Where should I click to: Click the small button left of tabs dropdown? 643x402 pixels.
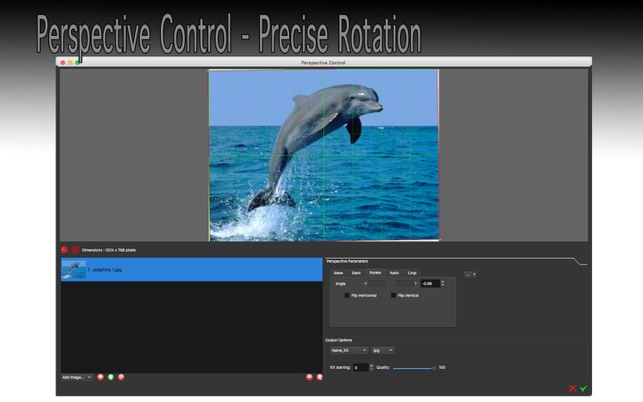pyautogui.click(x=467, y=275)
